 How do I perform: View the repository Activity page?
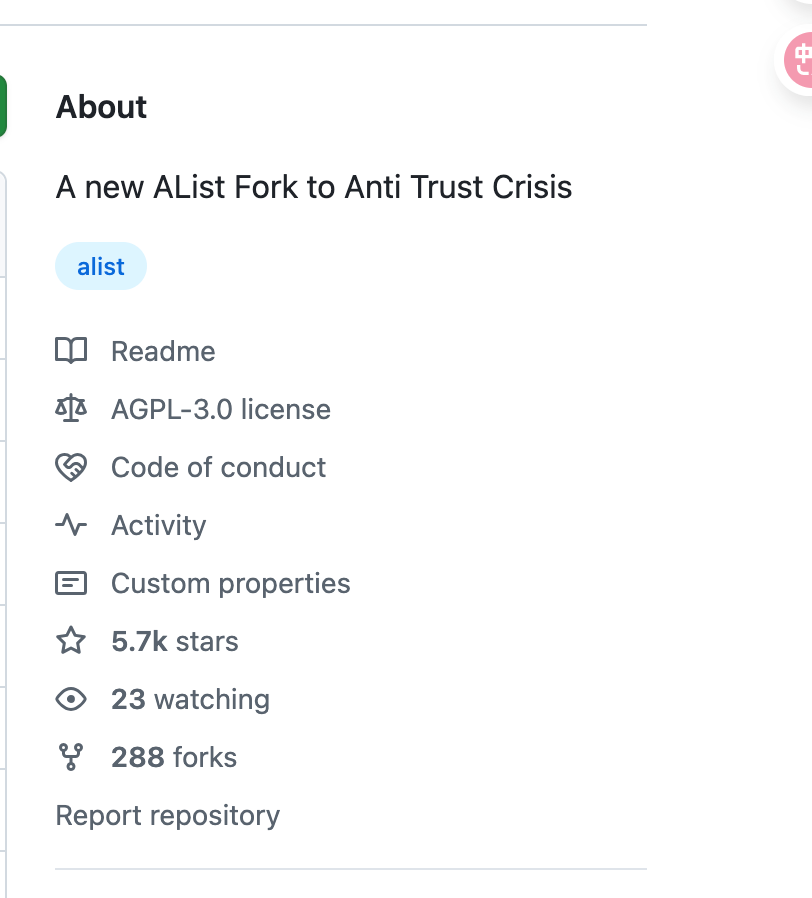(158, 525)
